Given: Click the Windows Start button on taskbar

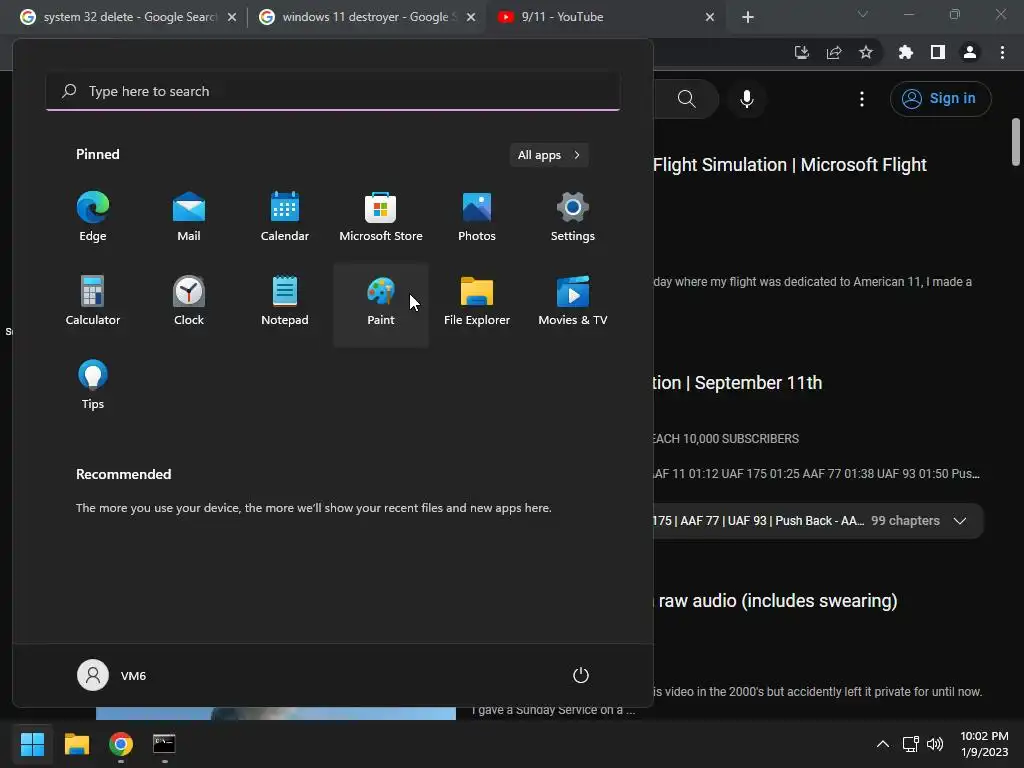Looking at the screenshot, I should 33,744.
